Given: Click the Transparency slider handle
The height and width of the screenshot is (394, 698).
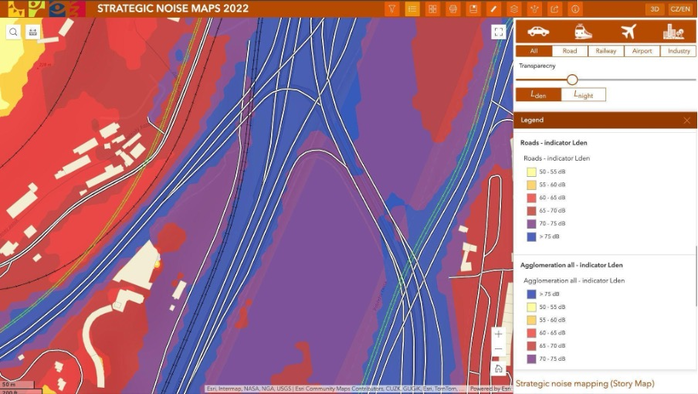Looking at the screenshot, I should [x=572, y=80].
